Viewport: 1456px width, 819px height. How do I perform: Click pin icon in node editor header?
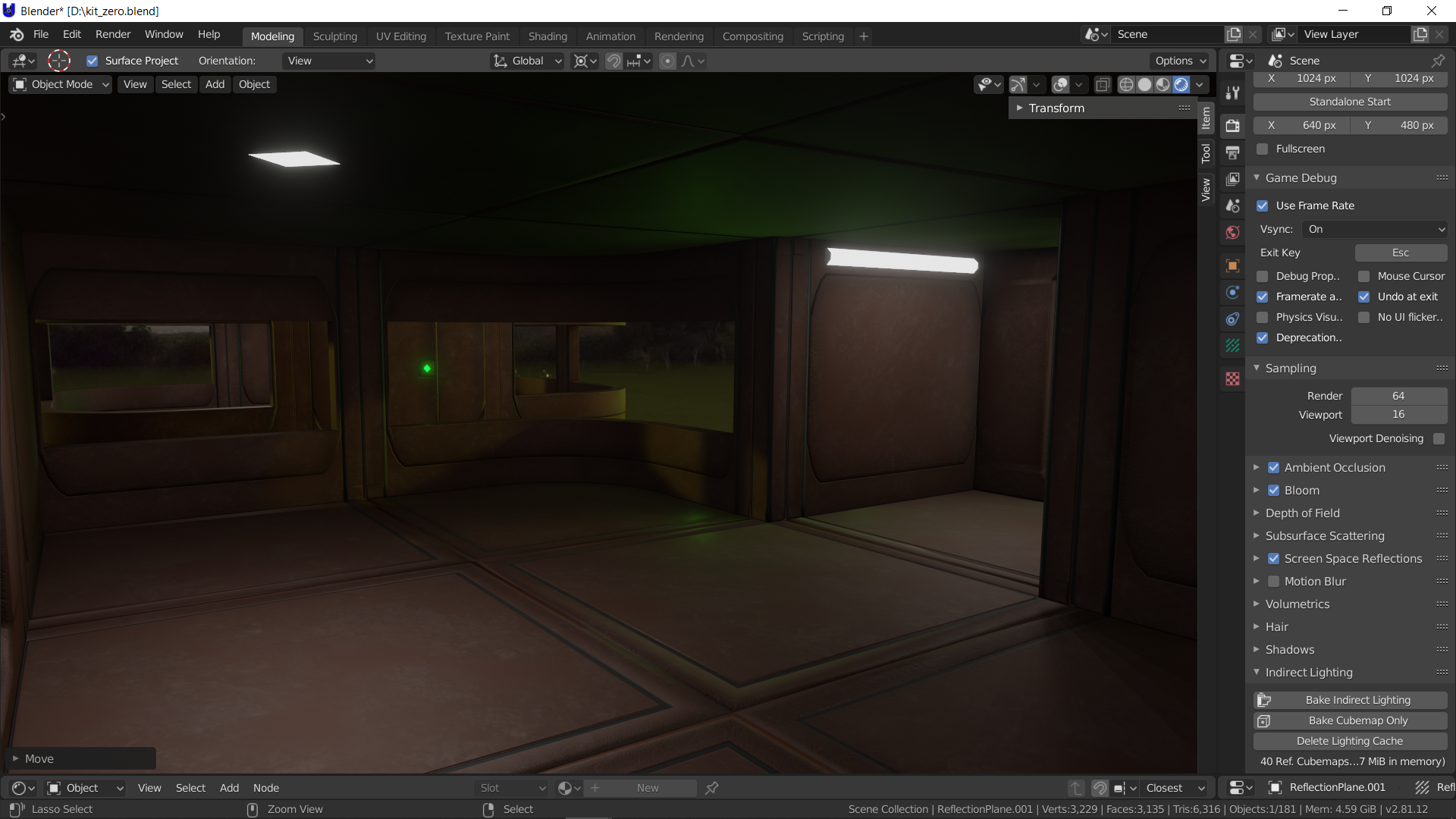pos(711,788)
